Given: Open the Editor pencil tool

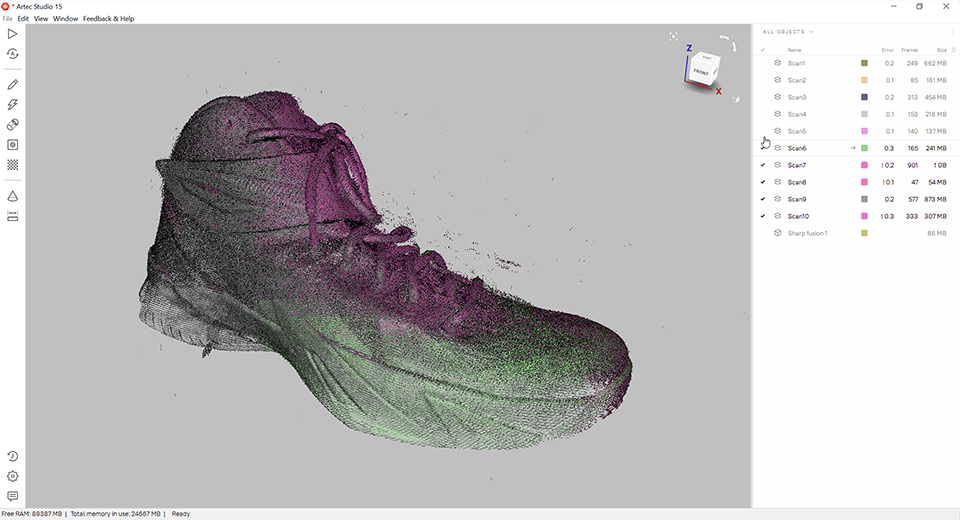Looking at the screenshot, I should click(12, 85).
